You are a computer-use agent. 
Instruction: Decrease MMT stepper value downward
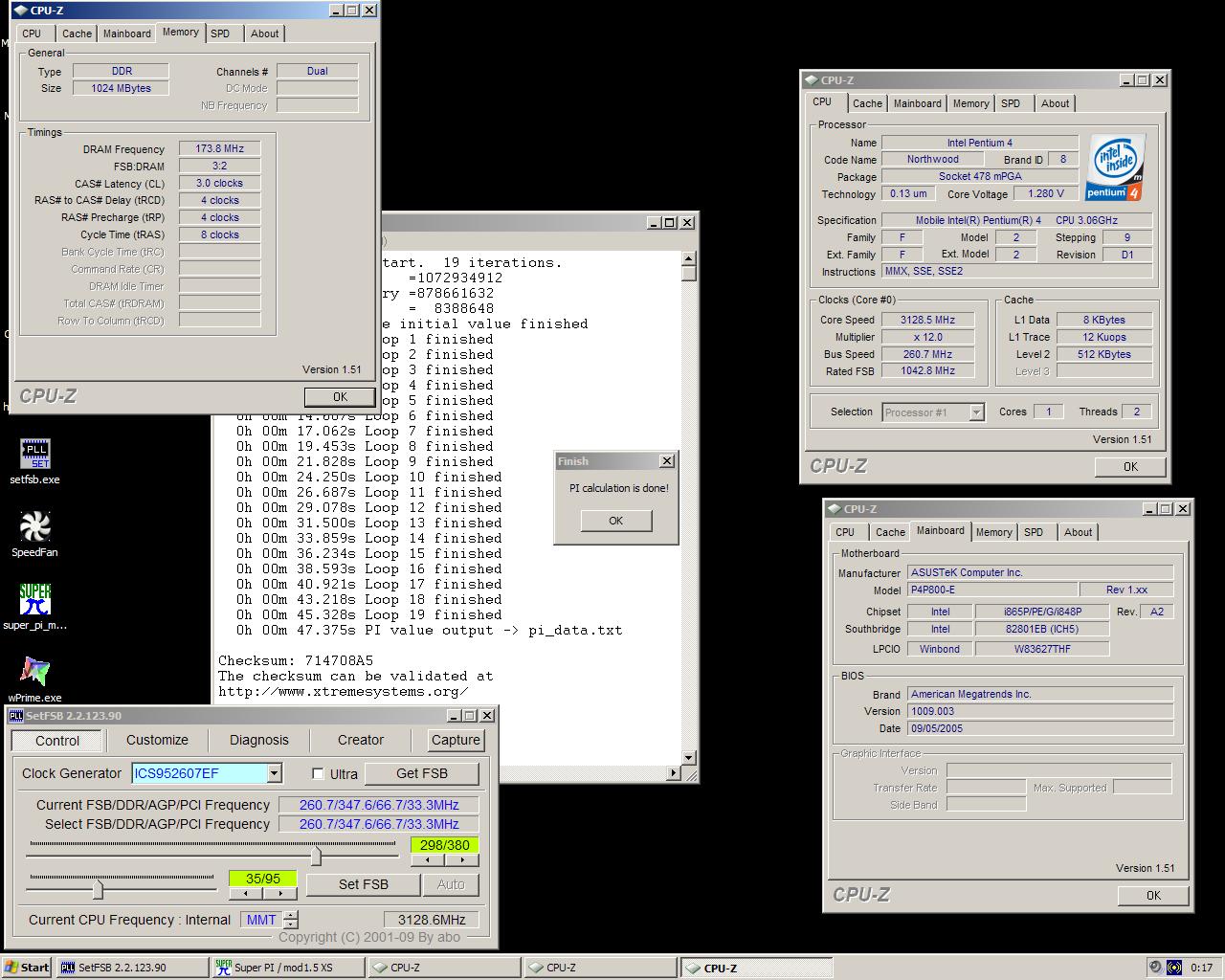291,924
